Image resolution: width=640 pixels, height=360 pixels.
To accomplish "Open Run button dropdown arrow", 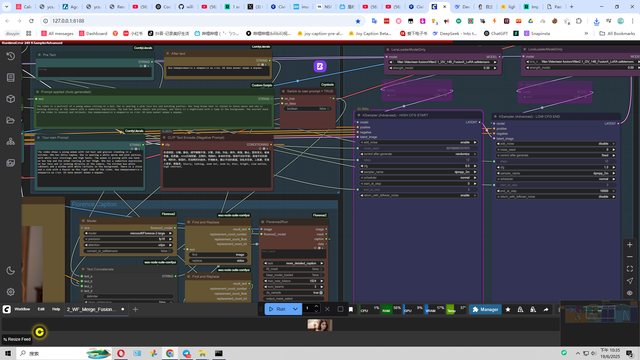I will click(x=295, y=309).
